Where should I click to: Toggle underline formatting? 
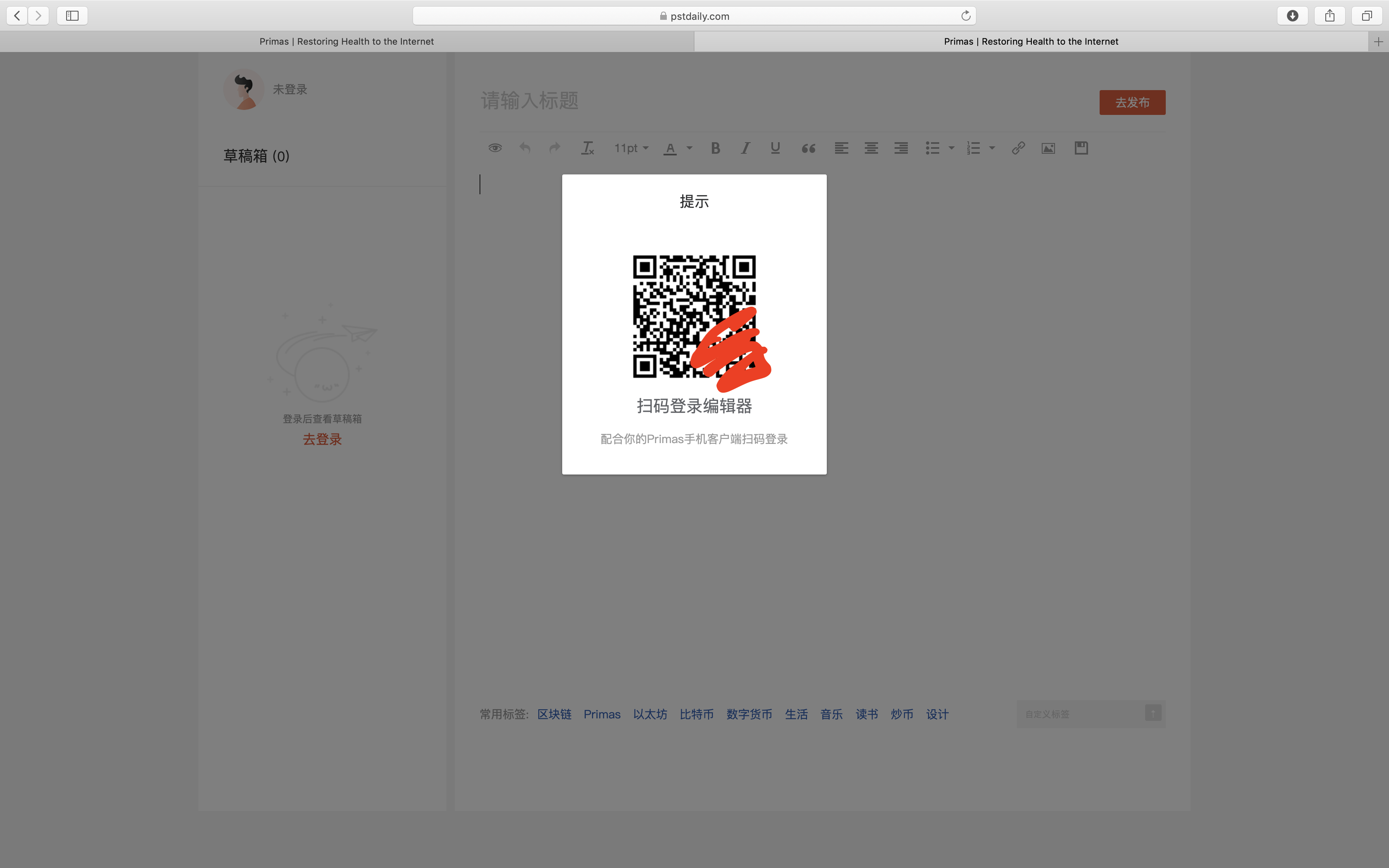tap(775, 148)
